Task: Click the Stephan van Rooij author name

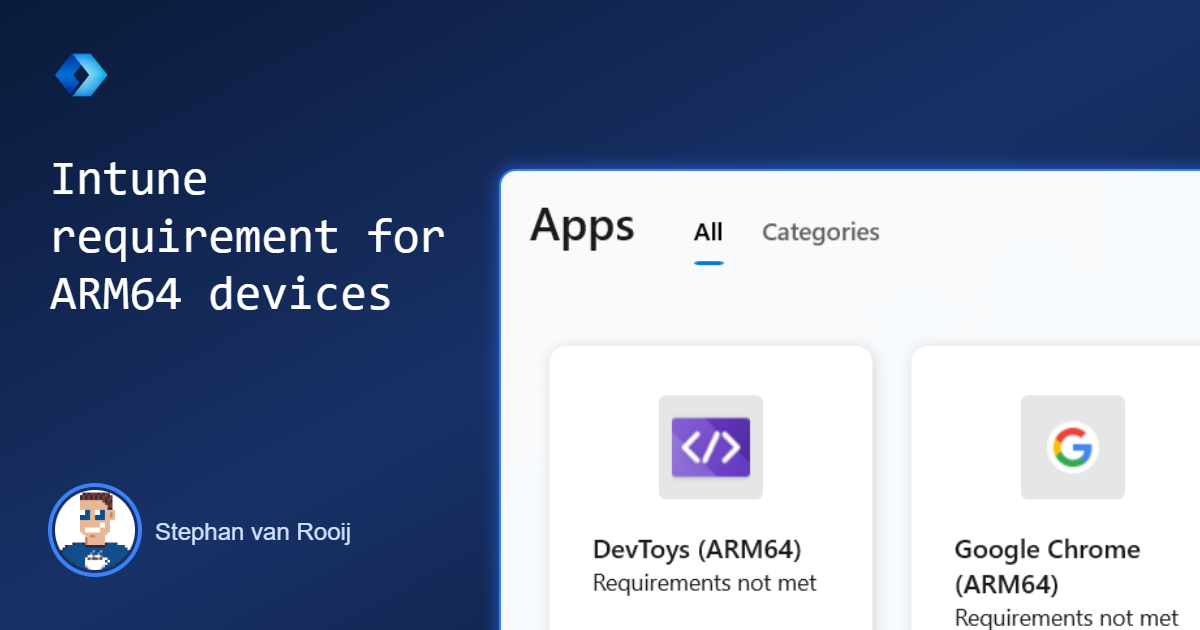Action: tap(253, 532)
